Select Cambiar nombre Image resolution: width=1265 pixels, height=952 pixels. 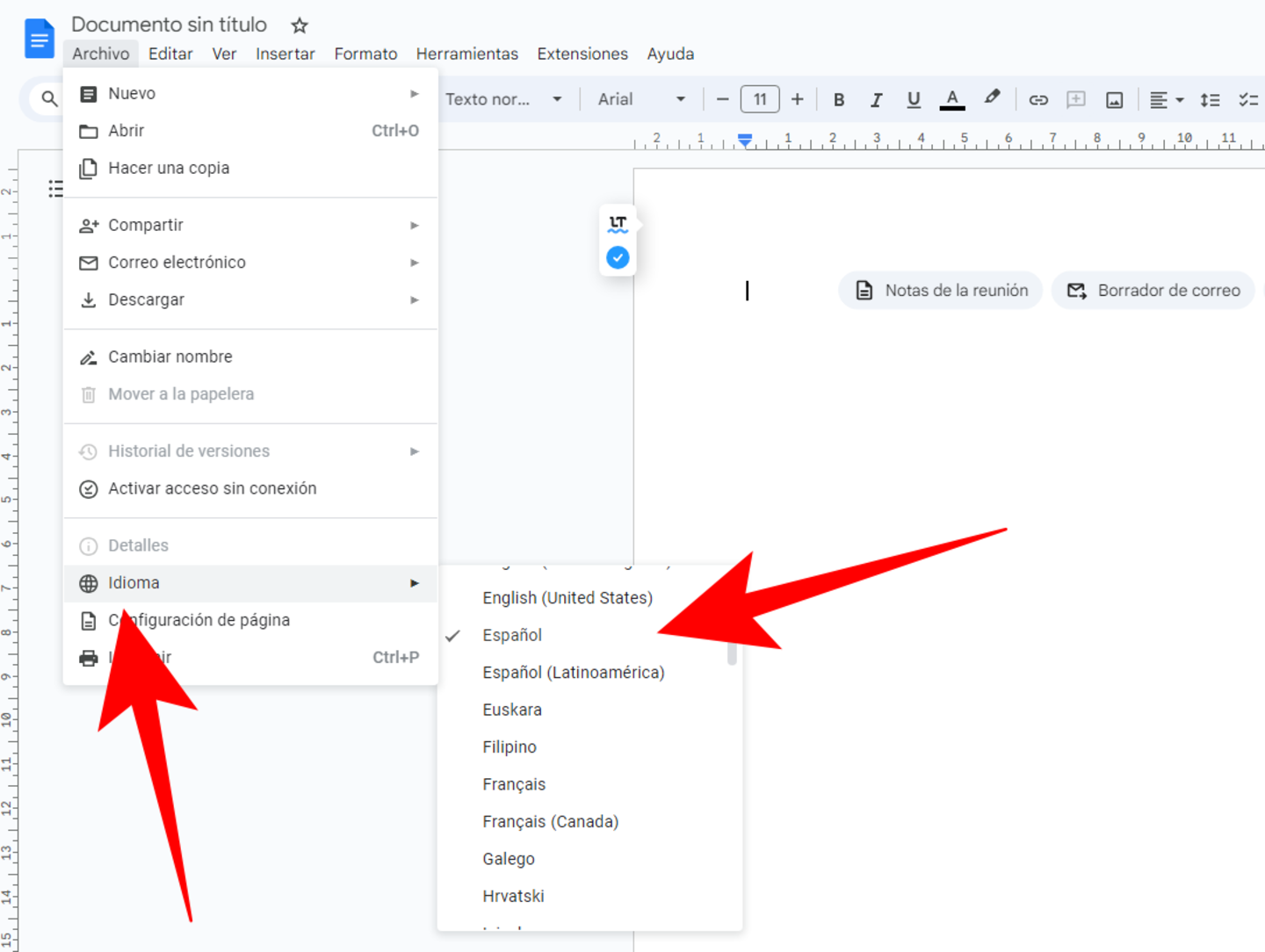coord(250,357)
